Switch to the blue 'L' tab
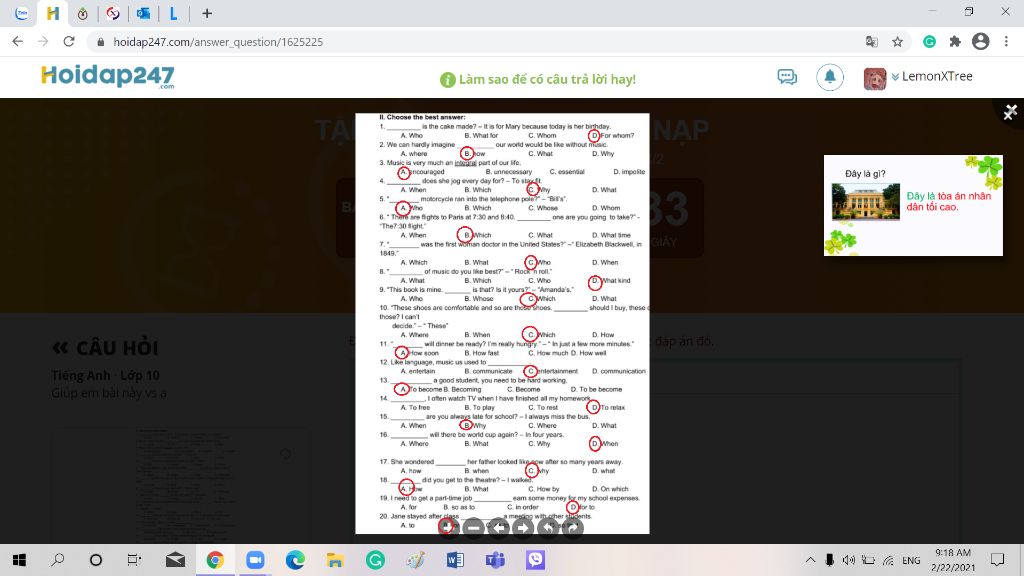 [174, 13]
